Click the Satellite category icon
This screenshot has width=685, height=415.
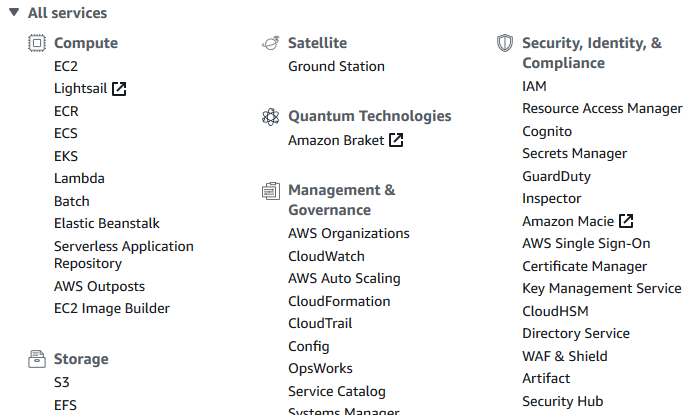tap(271, 43)
